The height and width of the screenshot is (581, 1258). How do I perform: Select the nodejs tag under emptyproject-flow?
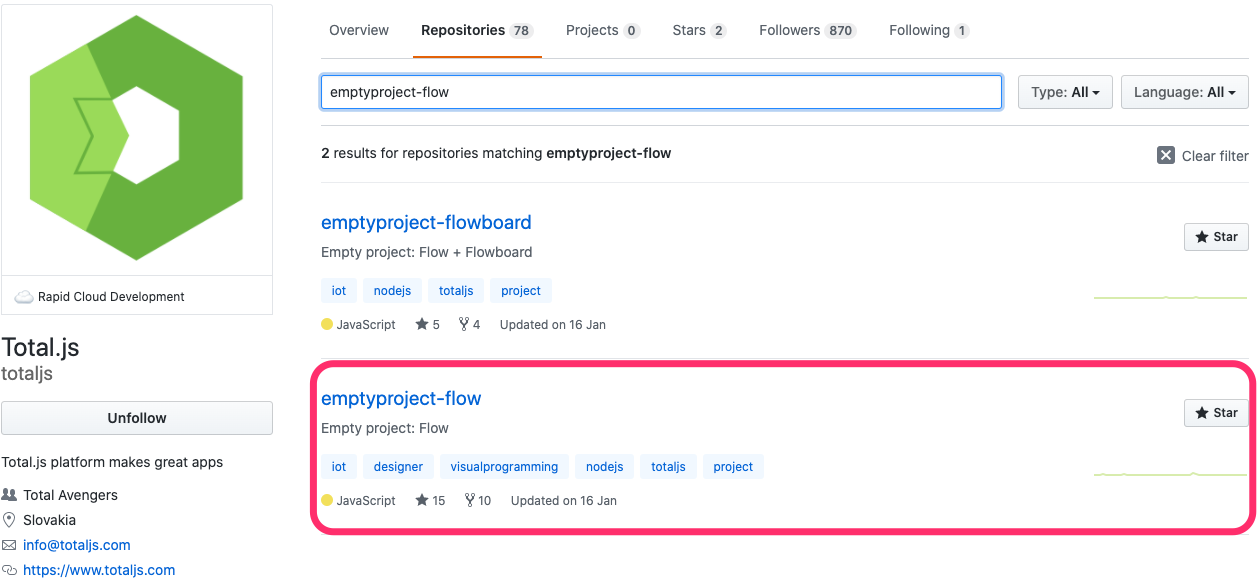604,467
